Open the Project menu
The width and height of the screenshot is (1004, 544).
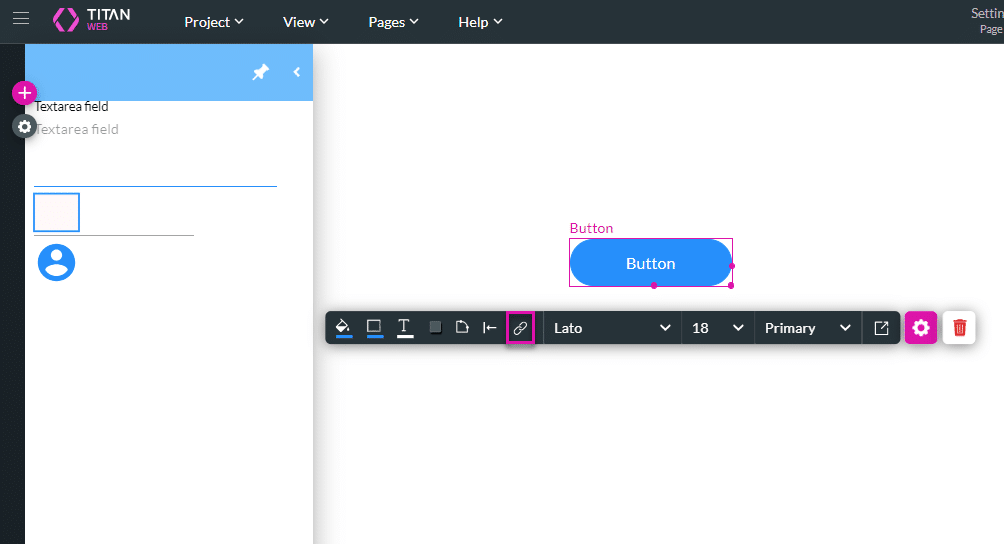[213, 22]
